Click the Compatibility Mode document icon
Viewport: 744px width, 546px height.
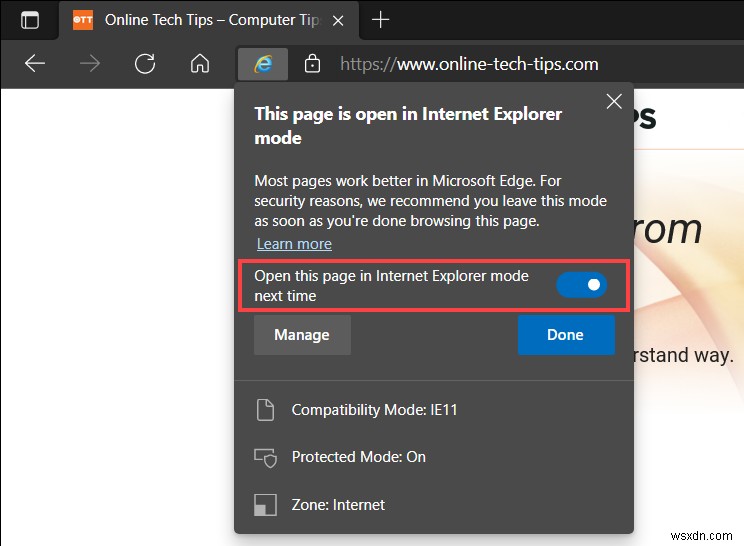click(x=265, y=410)
